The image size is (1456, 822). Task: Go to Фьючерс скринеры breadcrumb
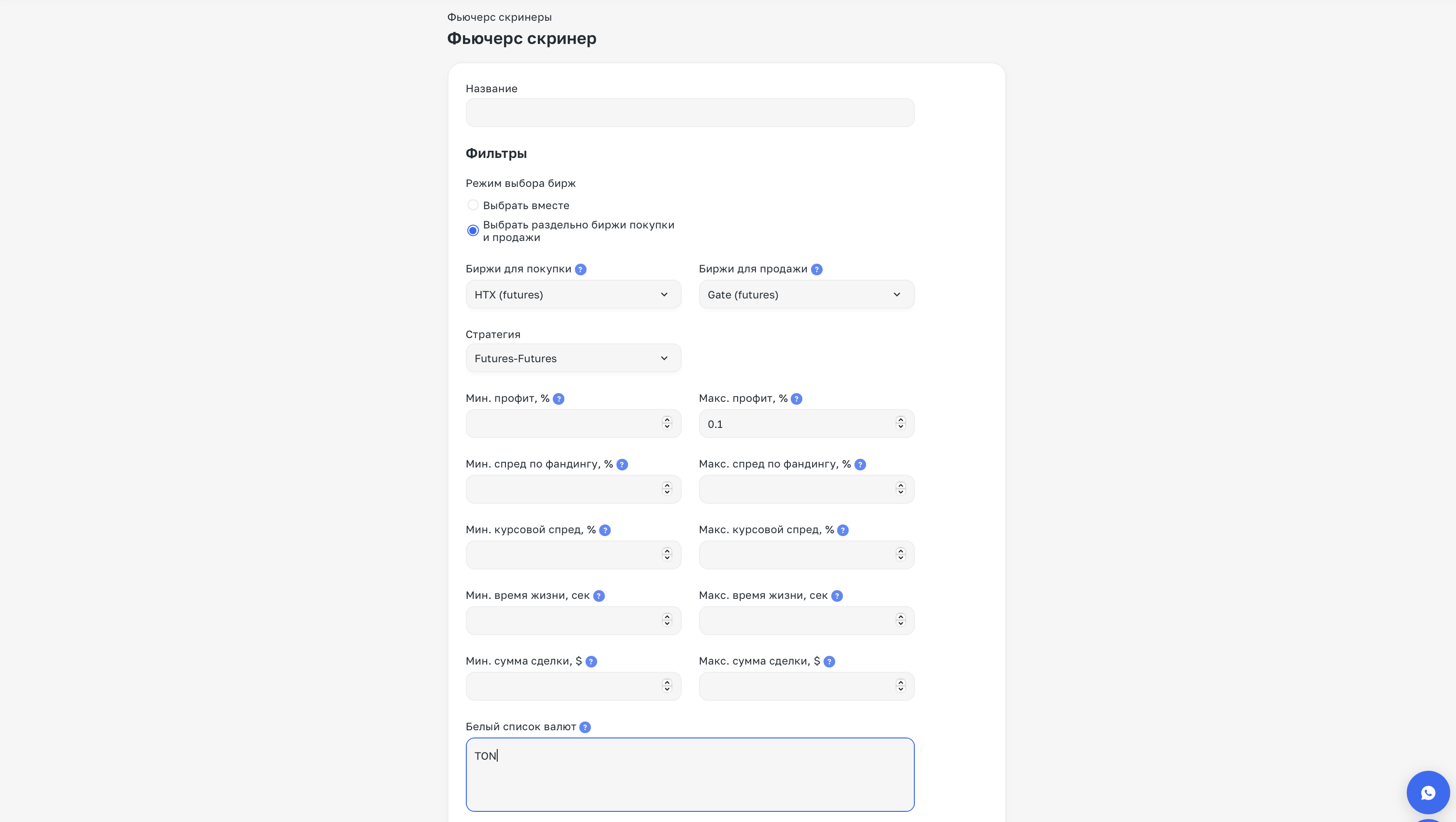[x=499, y=17]
